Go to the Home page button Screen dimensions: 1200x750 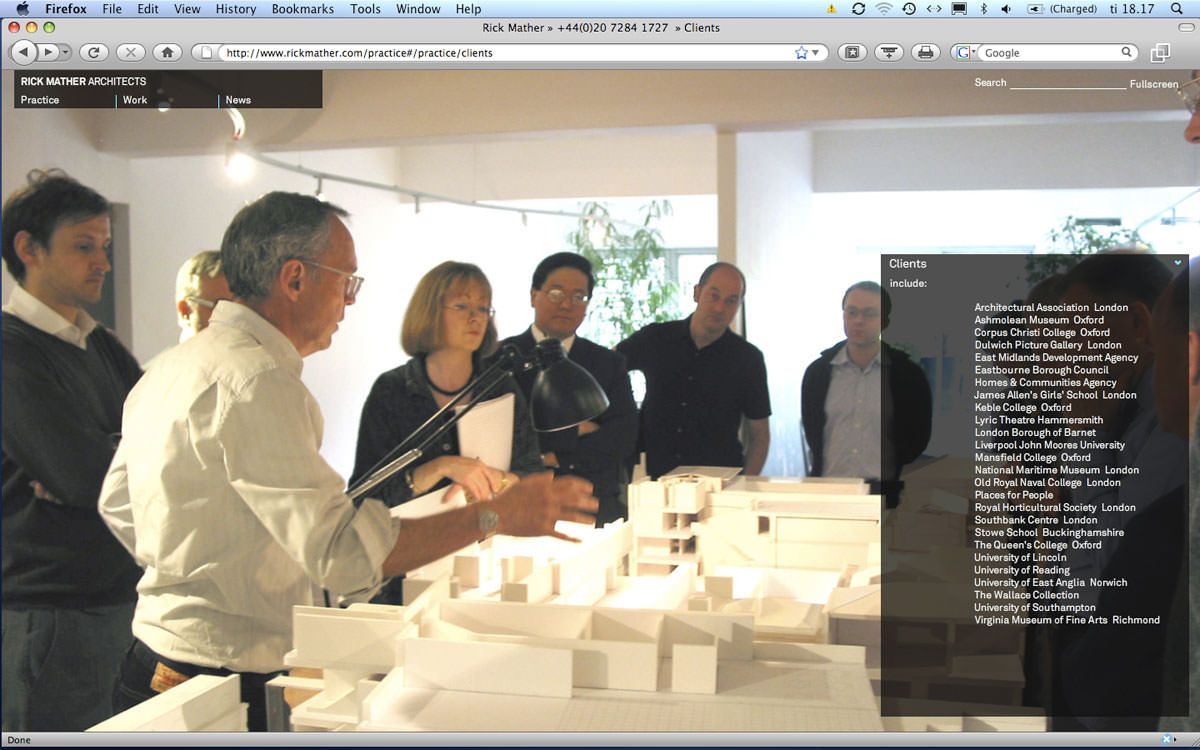pos(167,52)
